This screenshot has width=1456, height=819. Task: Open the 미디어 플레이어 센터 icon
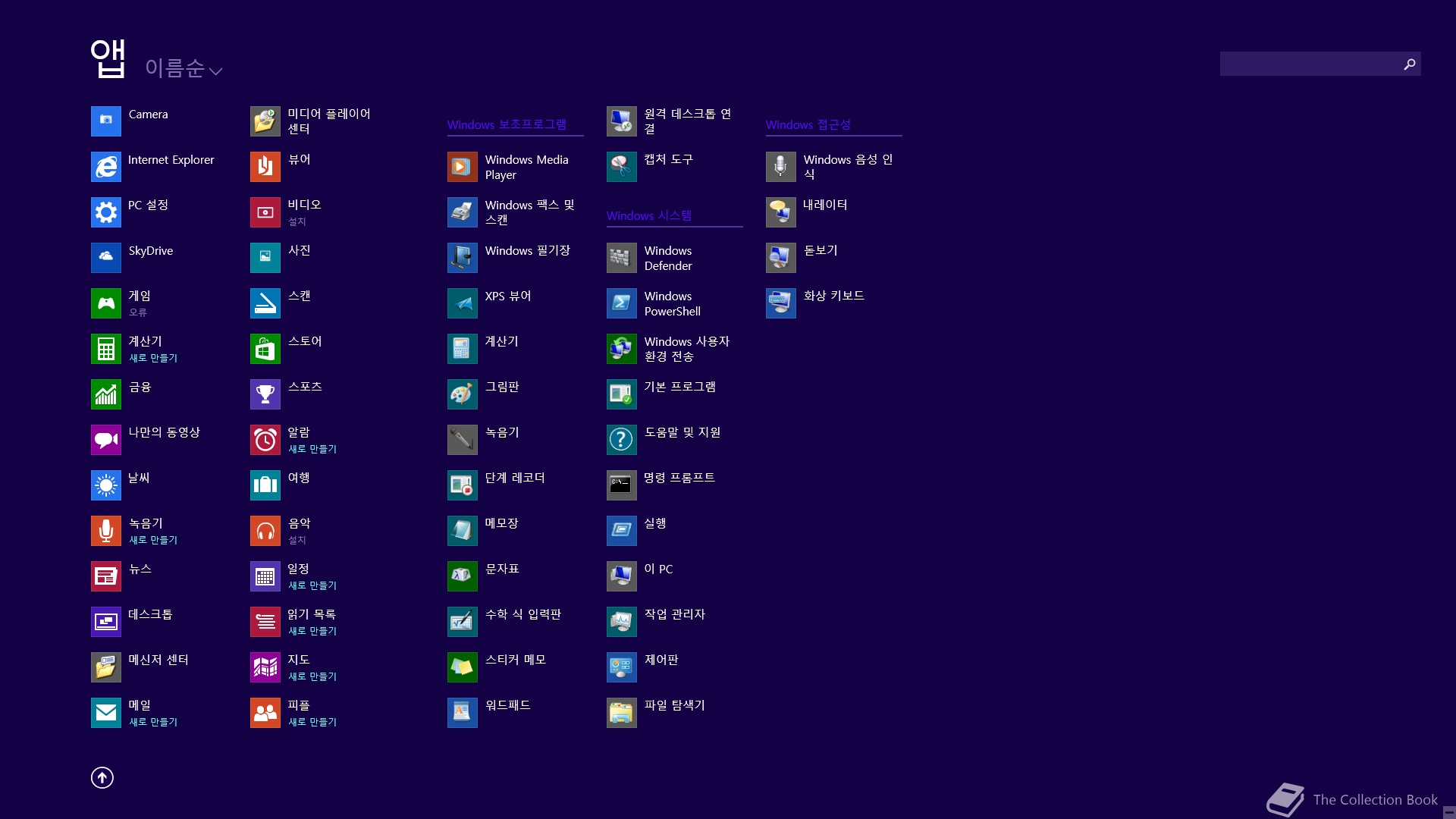265,121
